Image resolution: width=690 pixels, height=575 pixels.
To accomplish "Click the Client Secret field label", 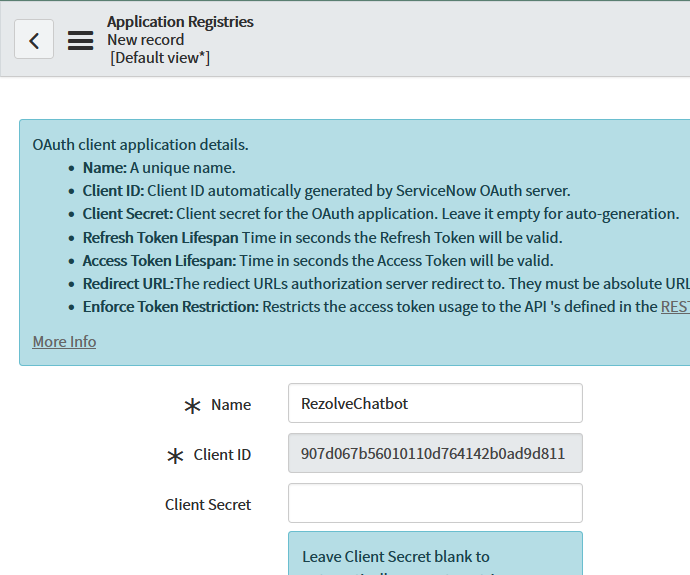I will [208, 505].
